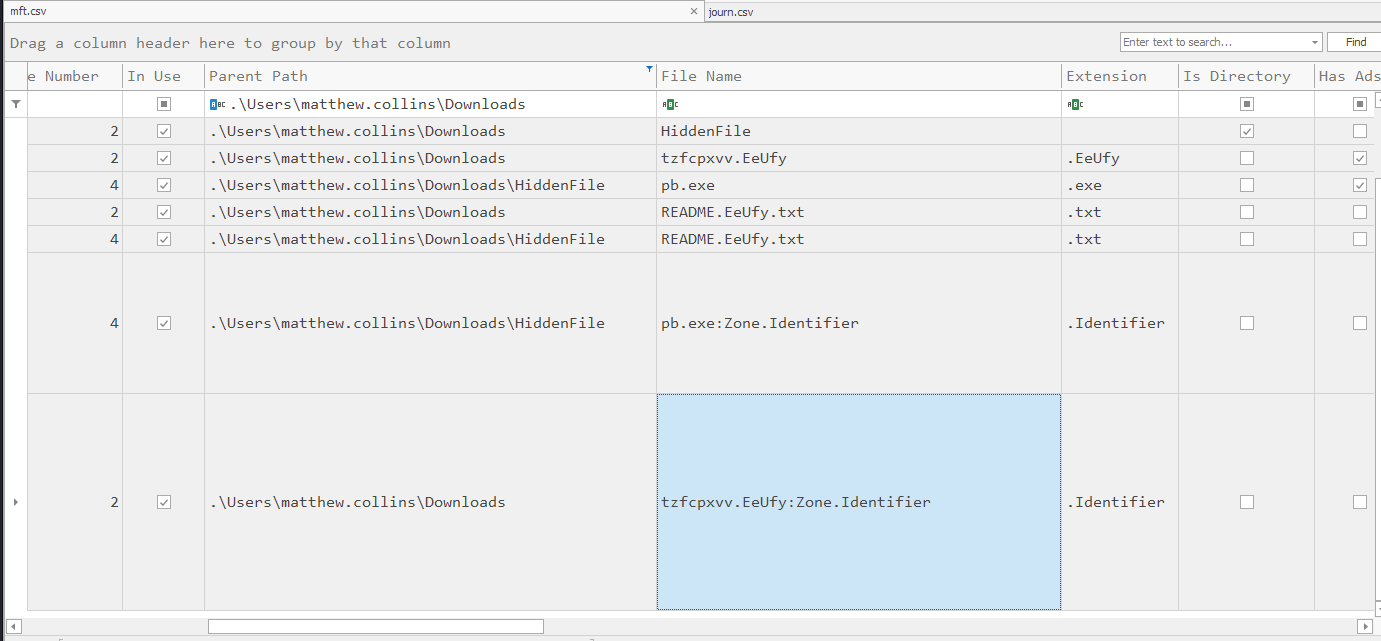Click the horizontal scrollbar right arrow
Viewport: 1381px width, 641px height.
click(x=1364, y=626)
